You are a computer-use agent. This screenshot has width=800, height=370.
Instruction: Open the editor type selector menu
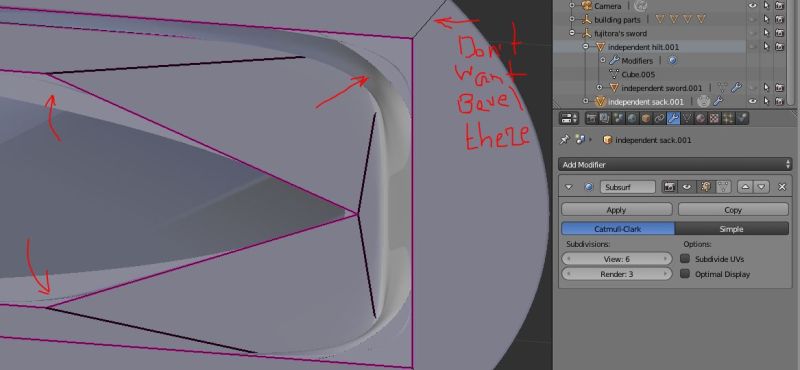(569, 118)
